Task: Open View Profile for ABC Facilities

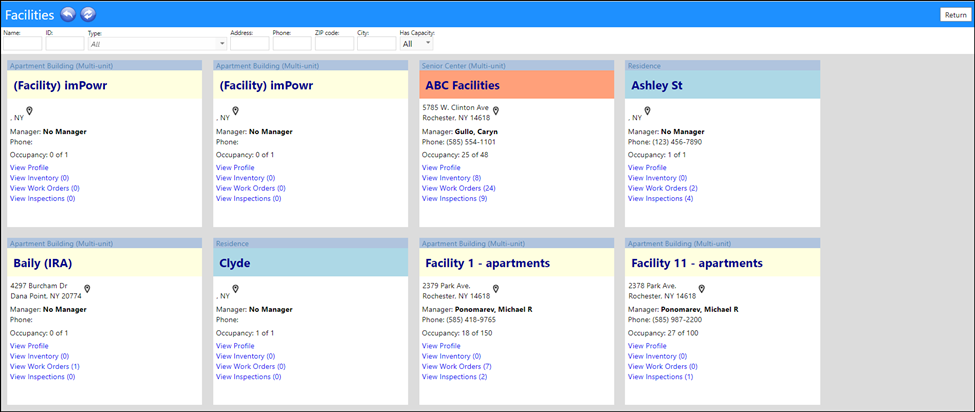Action: [441, 168]
